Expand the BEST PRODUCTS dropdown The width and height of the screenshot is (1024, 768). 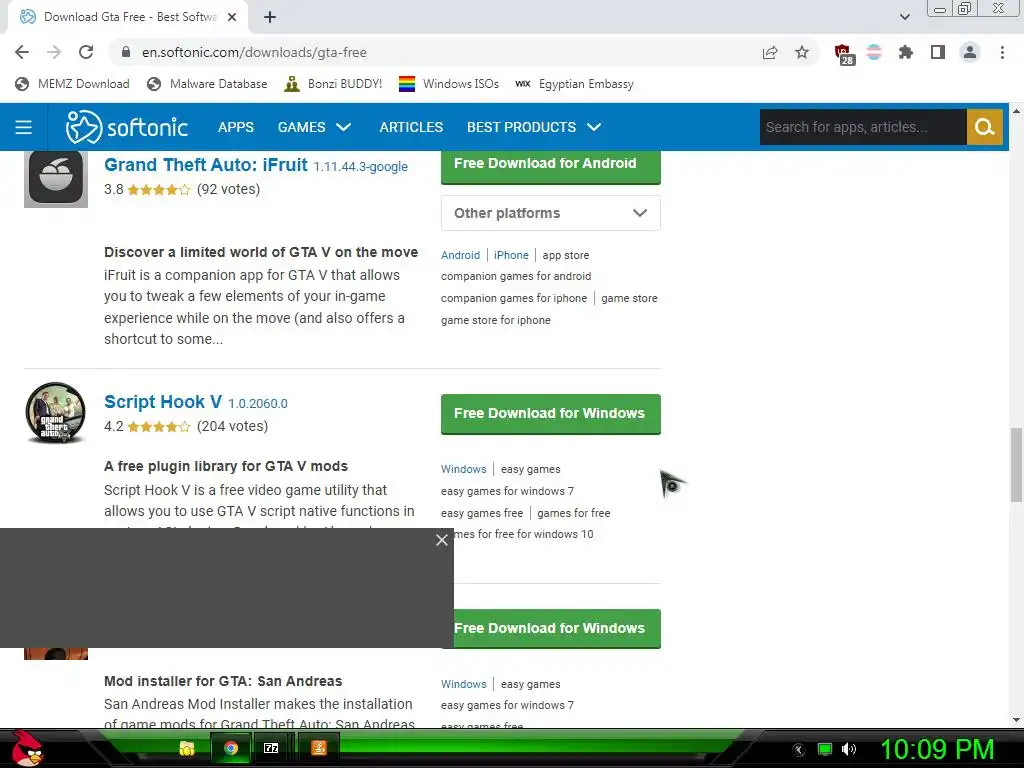point(534,127)
